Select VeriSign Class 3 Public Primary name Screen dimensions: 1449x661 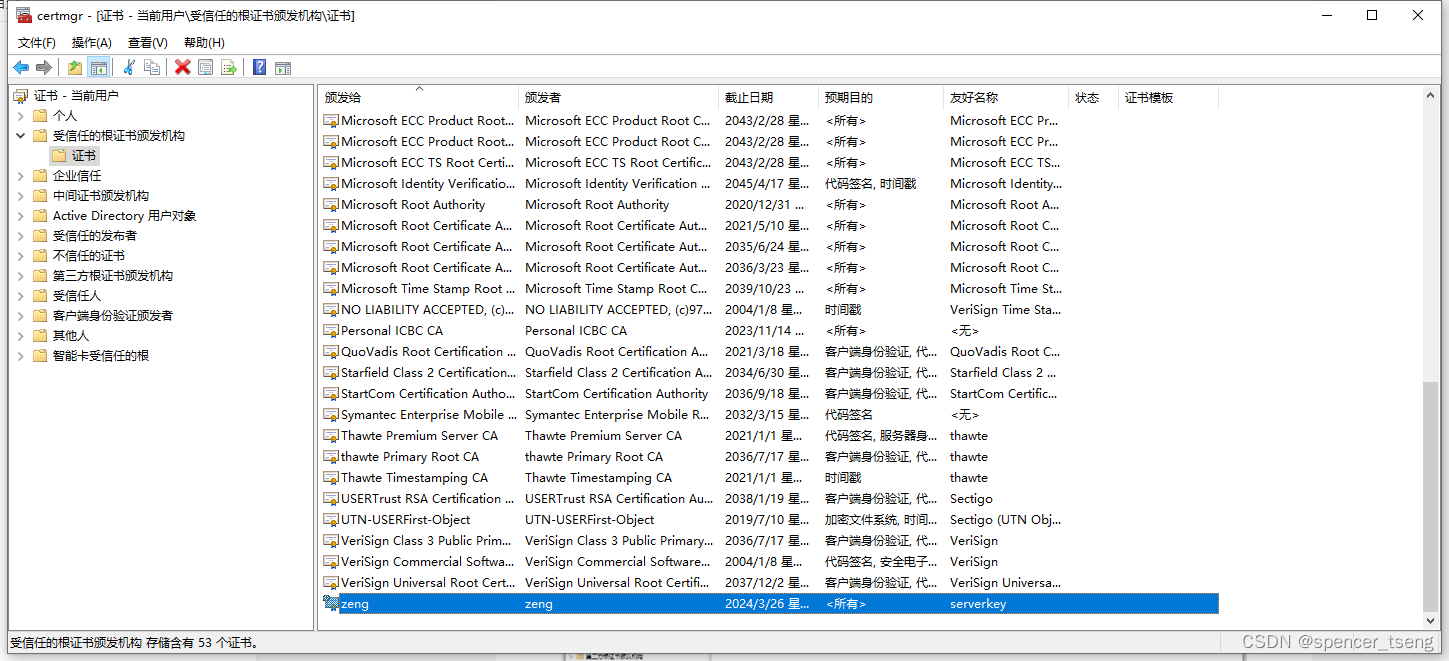tap(427, 541)
